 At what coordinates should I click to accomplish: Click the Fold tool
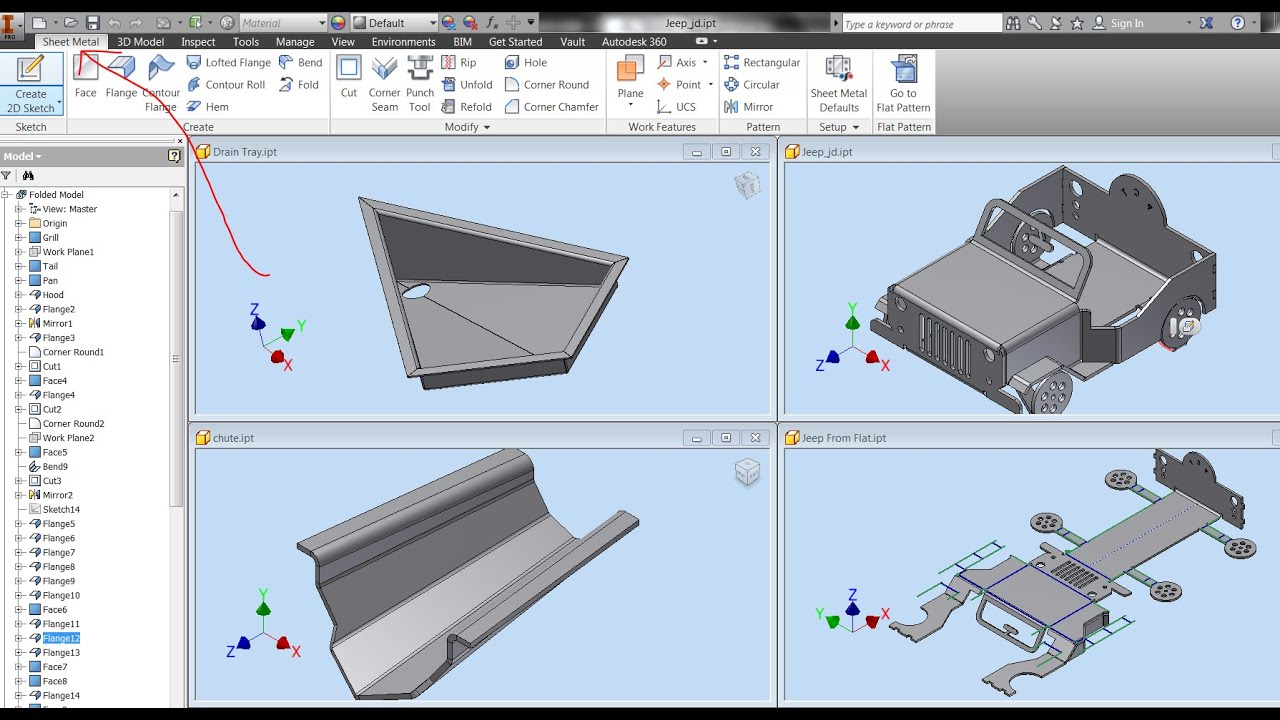[x=298, y=84]
